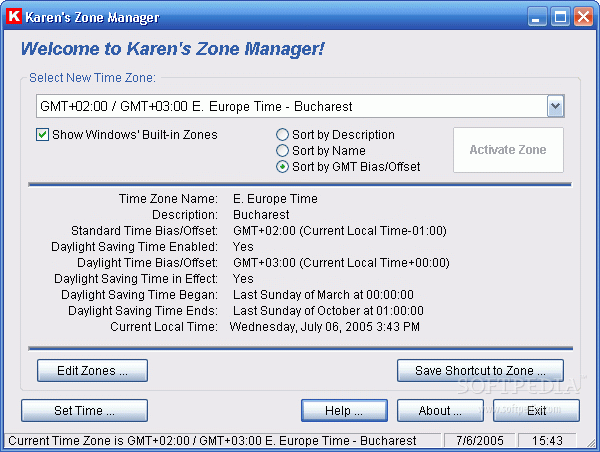600x452 pixels.
Task: Exit the application via Exit button
Action: pos(536,411)
